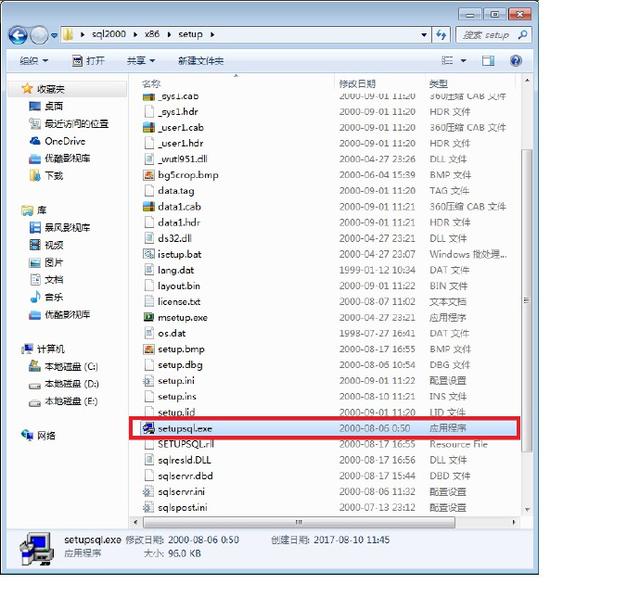Open the recent locations dropdown beside Forward

(54, 36)
